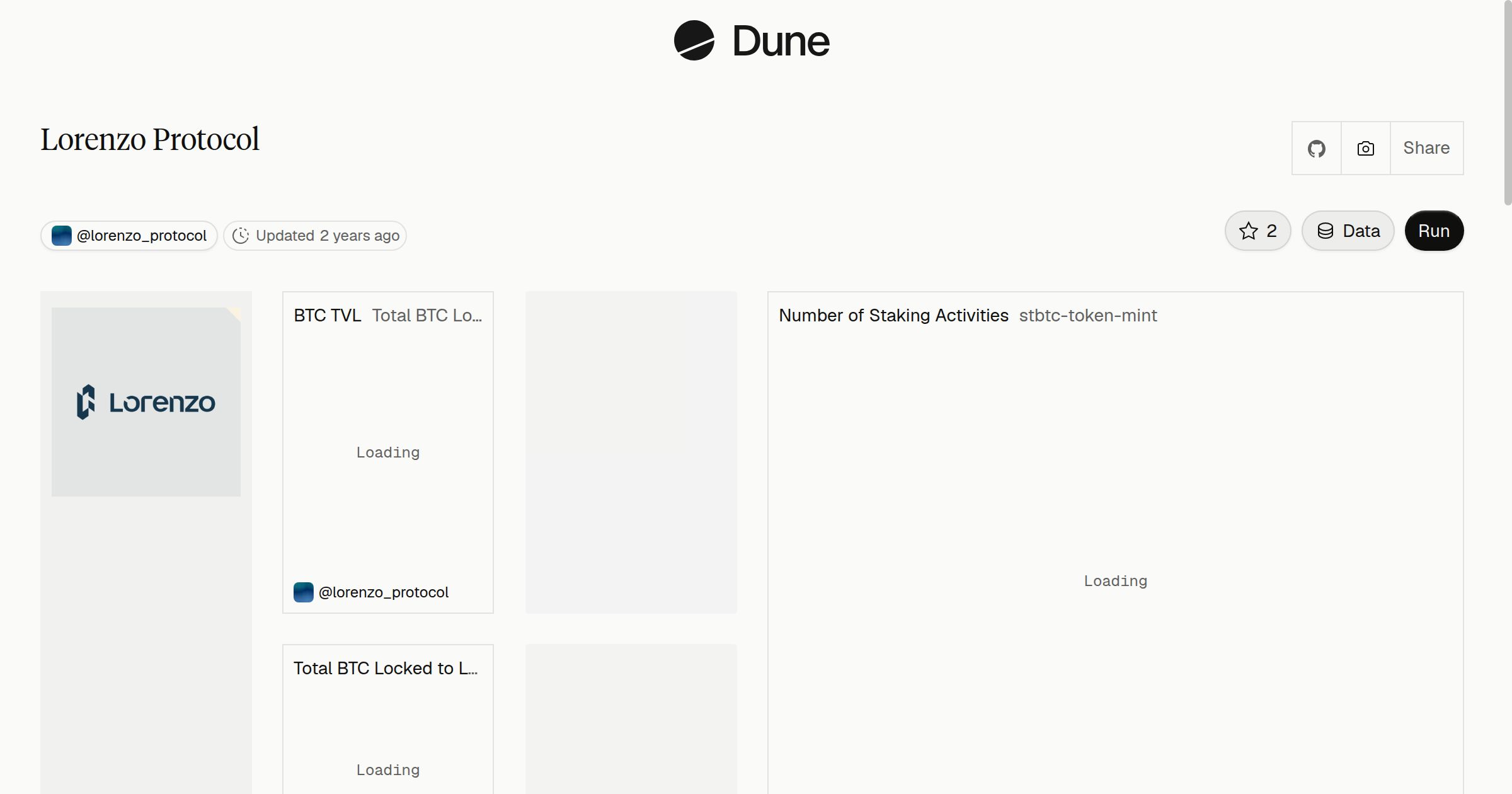
Task: Open the stbtc-token-mint query link
Action: coord(1088,315)
